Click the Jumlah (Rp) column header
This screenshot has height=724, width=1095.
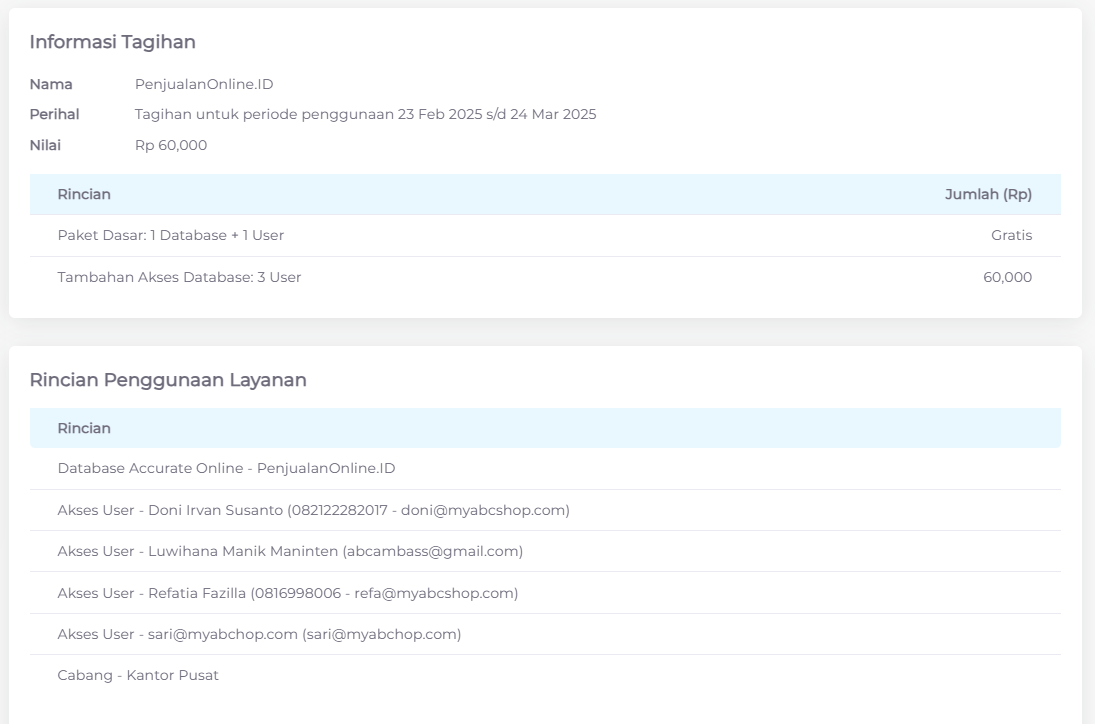click(x=987, y=194)
